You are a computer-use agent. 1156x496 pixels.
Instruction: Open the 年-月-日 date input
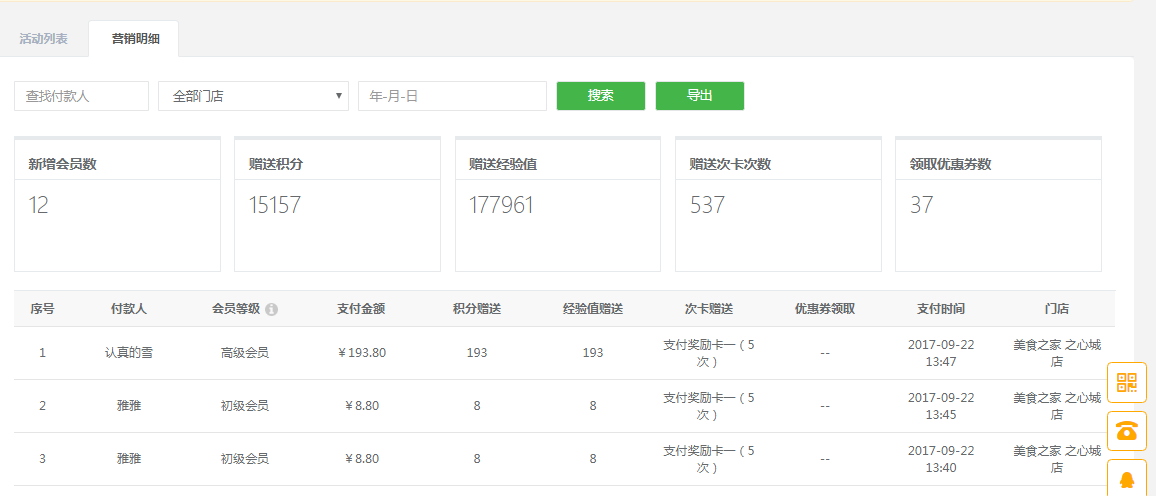coord(452,96)
